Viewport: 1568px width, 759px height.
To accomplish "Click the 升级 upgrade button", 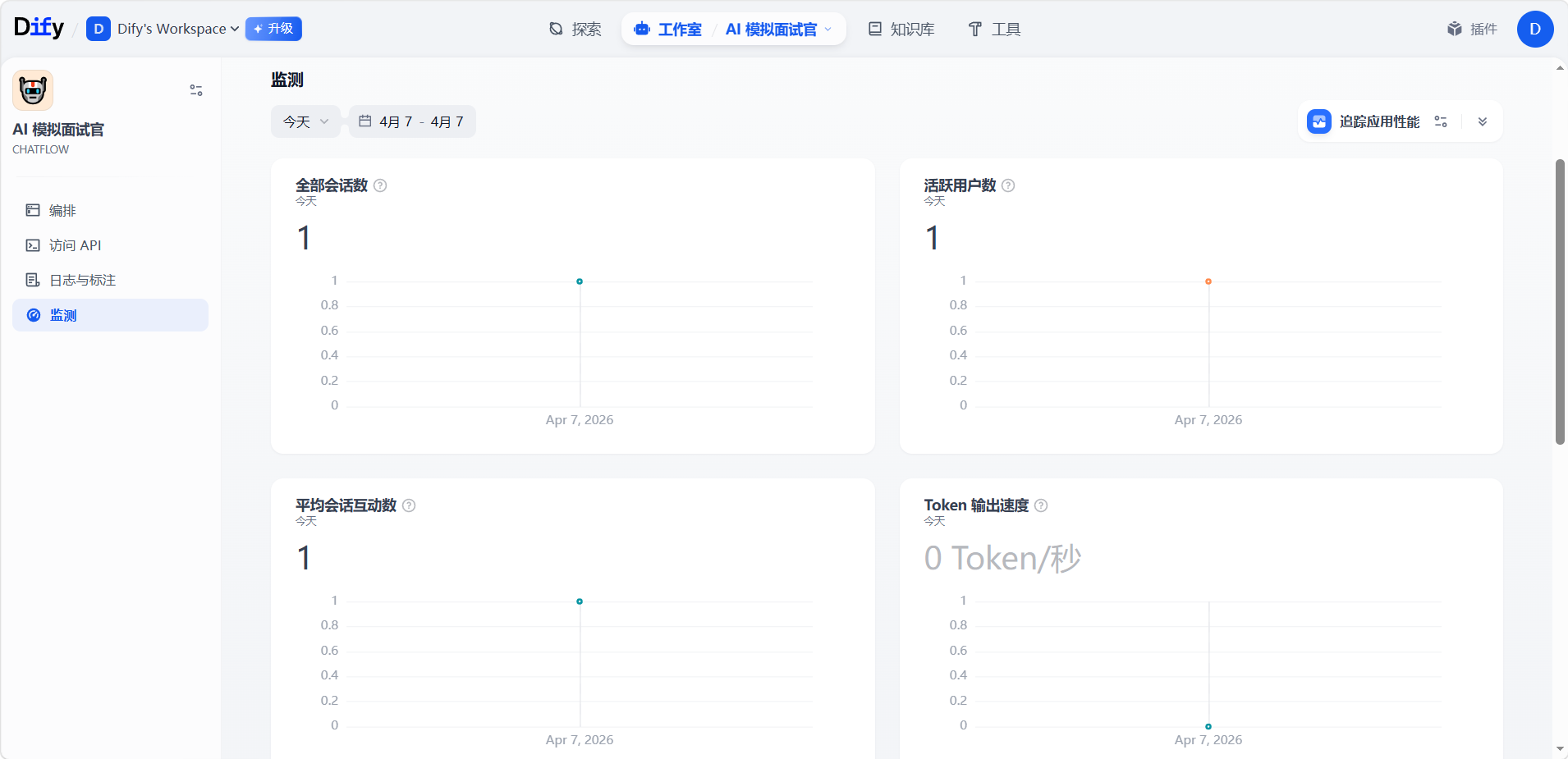I will pyautogui.click(x=273, y=29).
